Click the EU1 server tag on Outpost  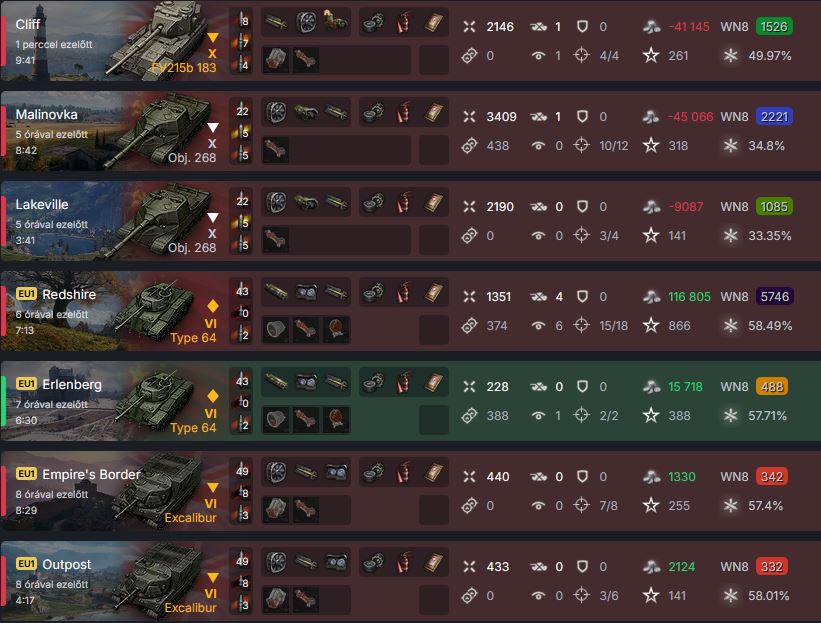[x=26, y=564]
